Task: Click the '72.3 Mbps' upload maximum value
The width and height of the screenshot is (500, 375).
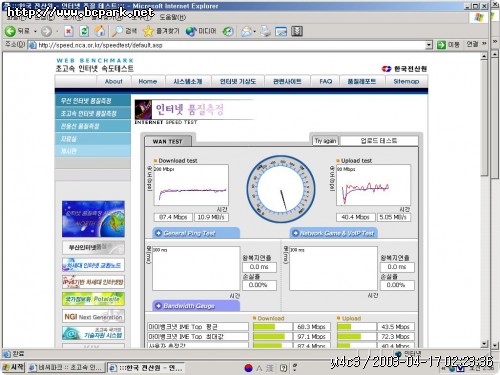Action: pos(395,336)
